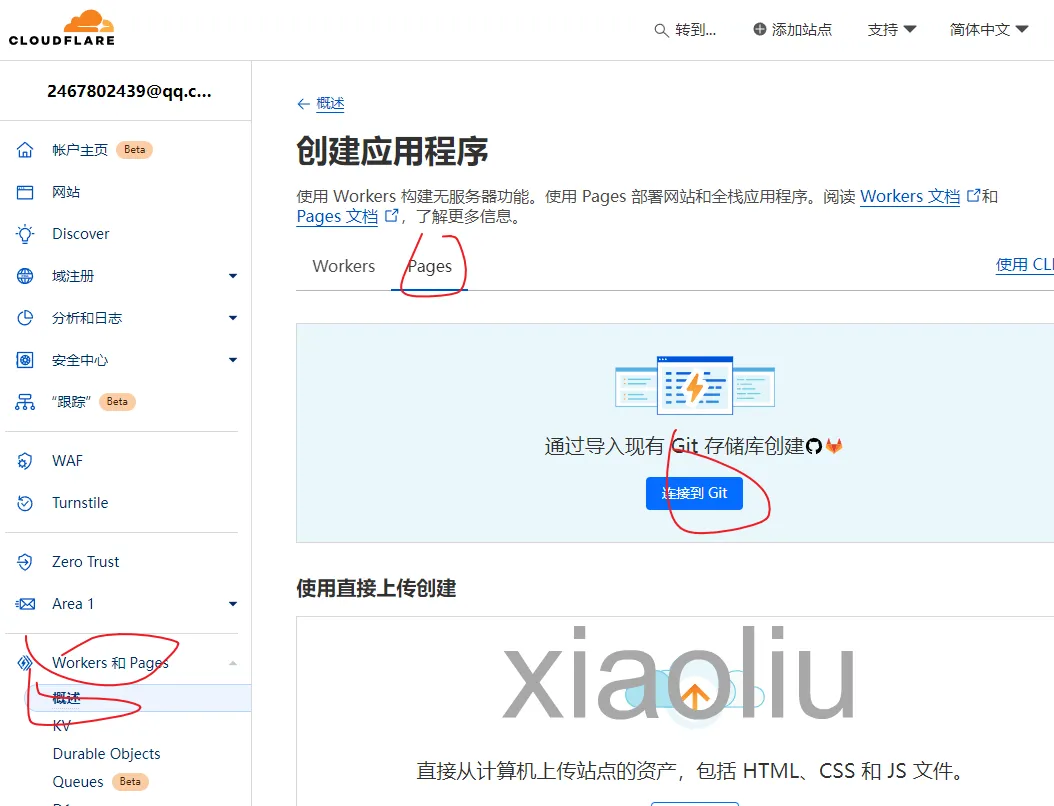This screenshot has width=1054, height=806.
Task: Open WAF in the sidebar
Action: (67, 461)
